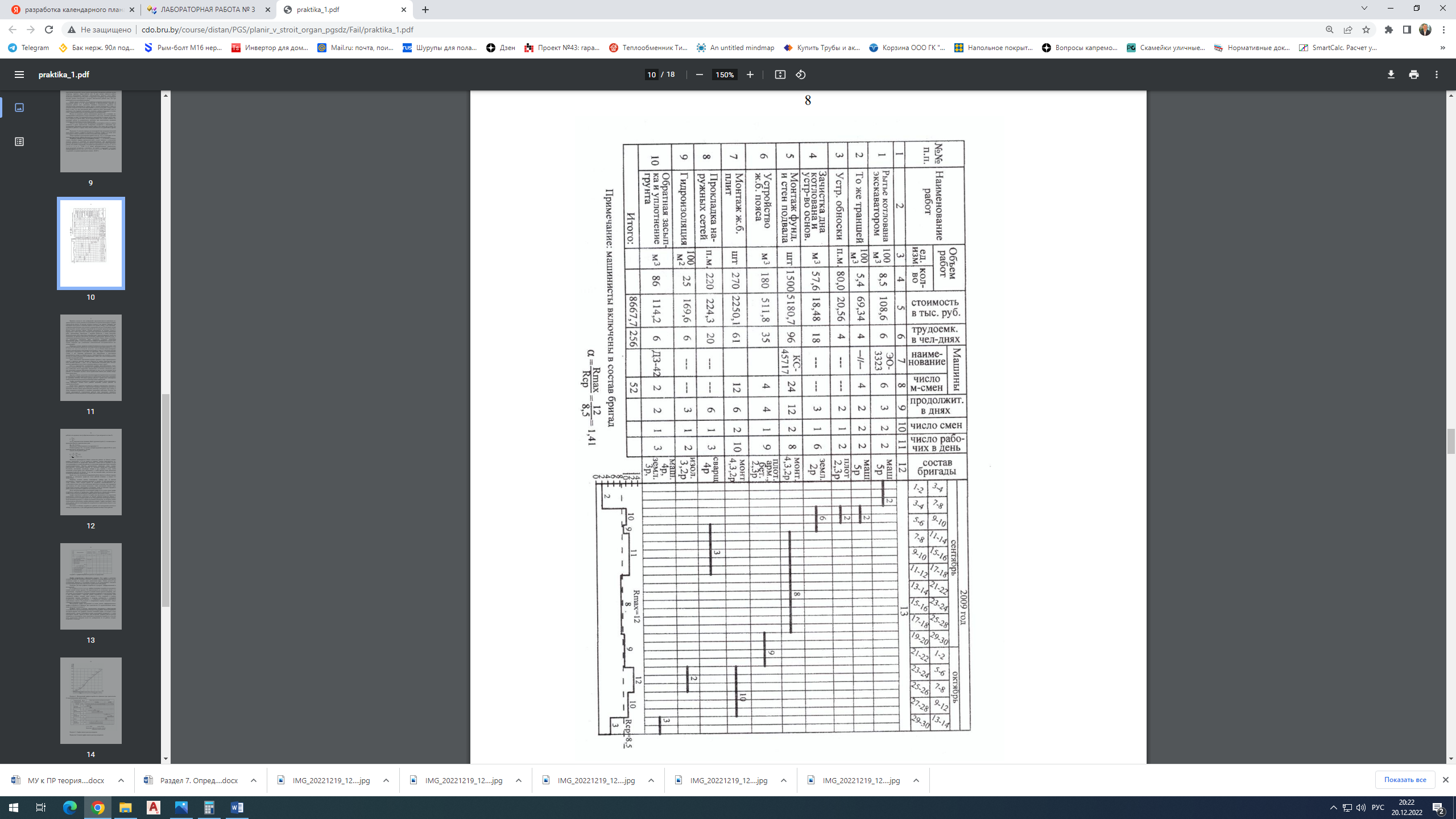Open page 14 thumbnail

(x=91, y=701)
